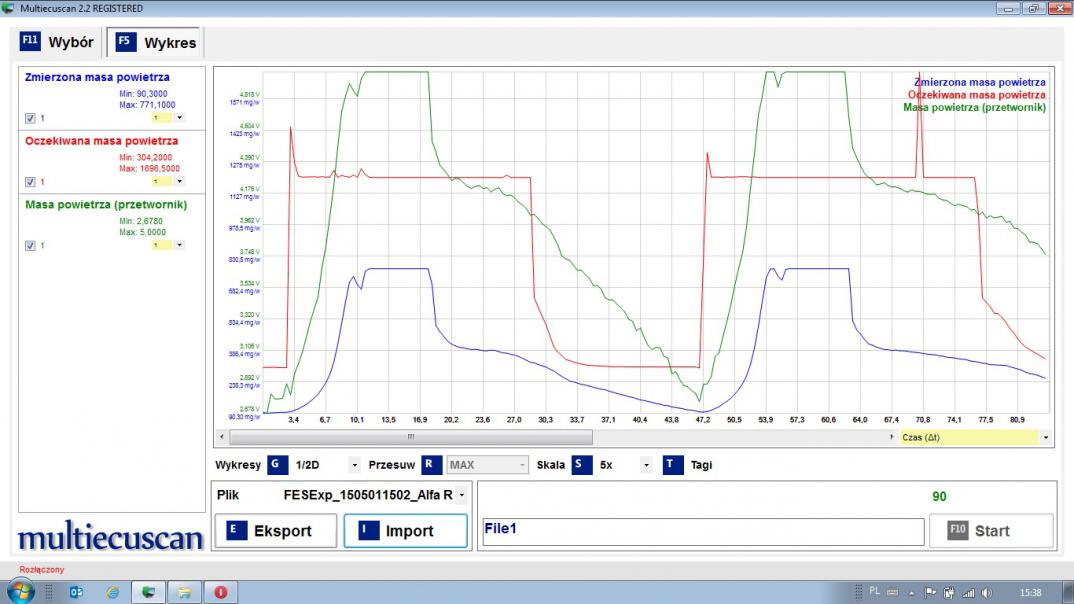Toggle the Masa powietrza (przetwornik) checkbox
Image resolution: width=1074 pixels, height=604 pixels.
pos(30,246)
